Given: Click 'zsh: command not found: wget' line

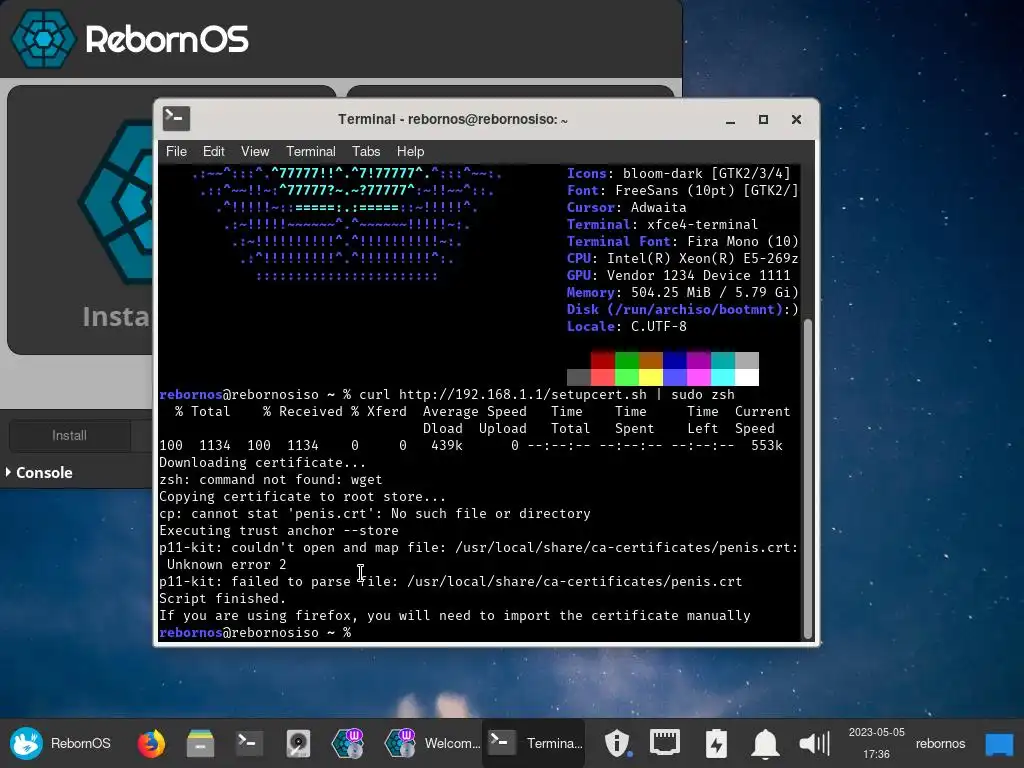Looking at the screenshot, I should pyautogui.click(x=270, y=479).
